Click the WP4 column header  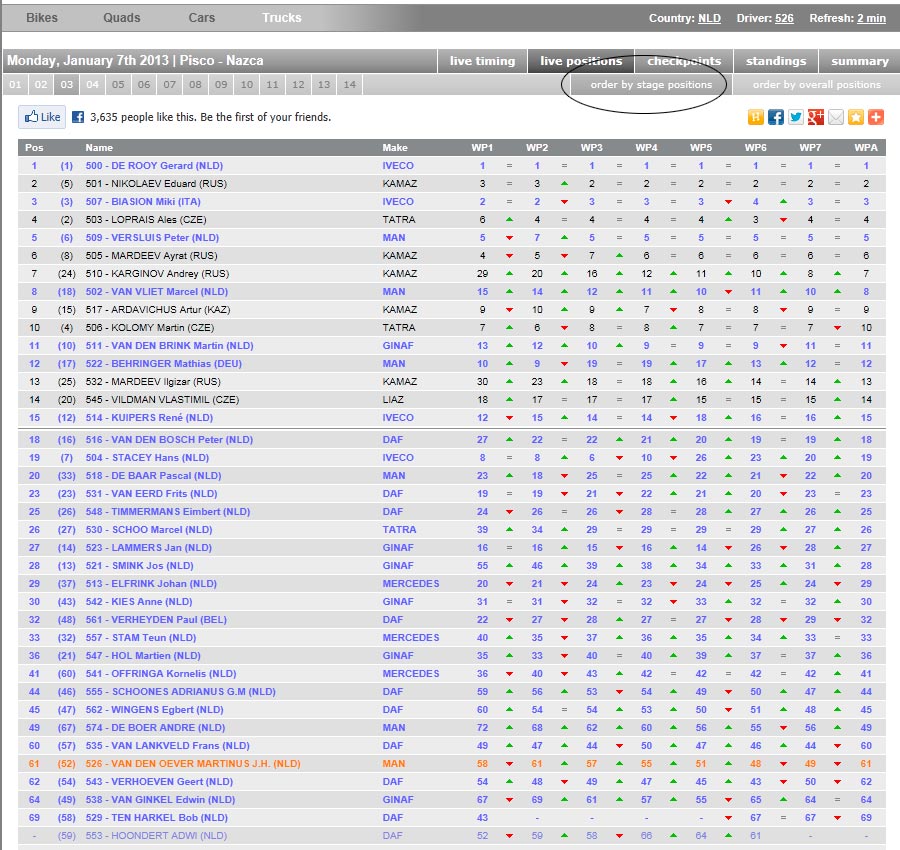pyautogui.click(x=646, y=148)
